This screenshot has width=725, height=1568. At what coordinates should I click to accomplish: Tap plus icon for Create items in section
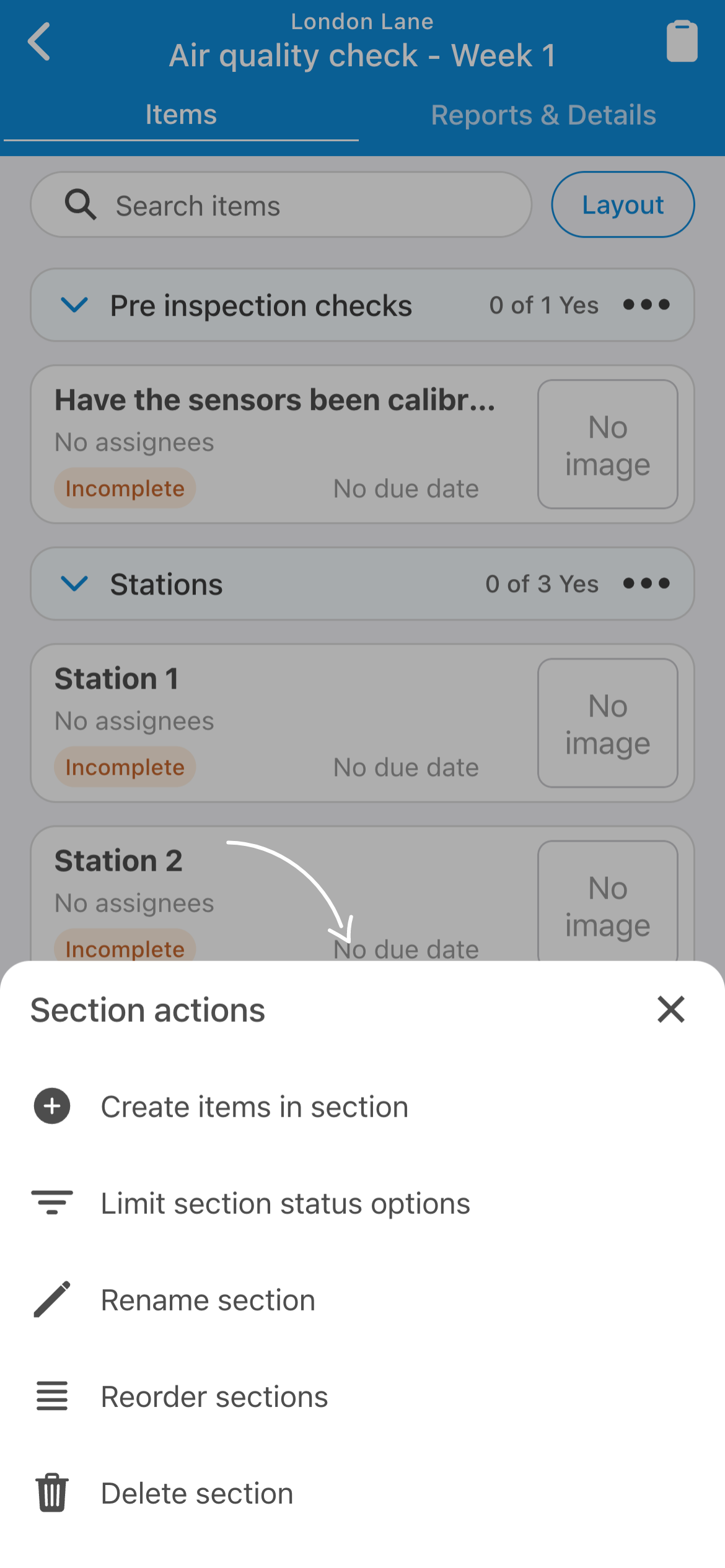coord(52,1106)
